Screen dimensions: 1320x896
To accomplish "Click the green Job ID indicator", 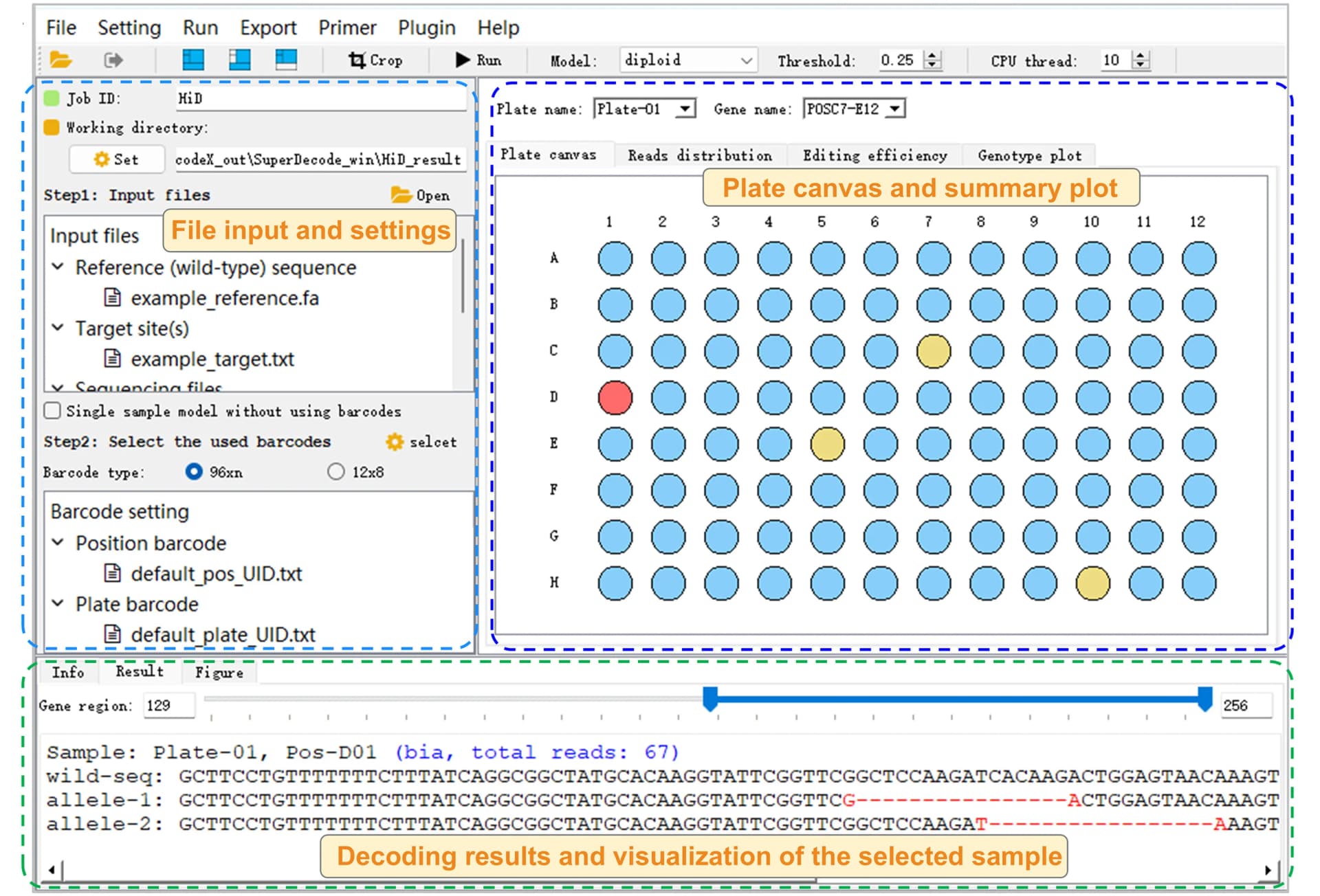I will 52,98.
